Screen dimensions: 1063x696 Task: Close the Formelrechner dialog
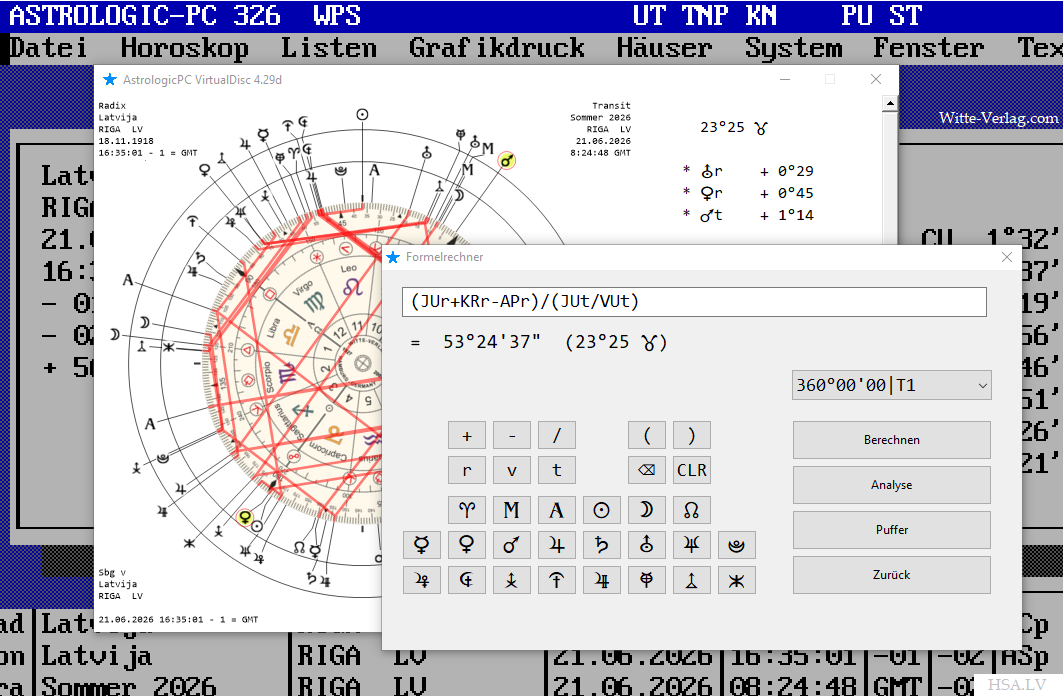[x=1007, y=257]
